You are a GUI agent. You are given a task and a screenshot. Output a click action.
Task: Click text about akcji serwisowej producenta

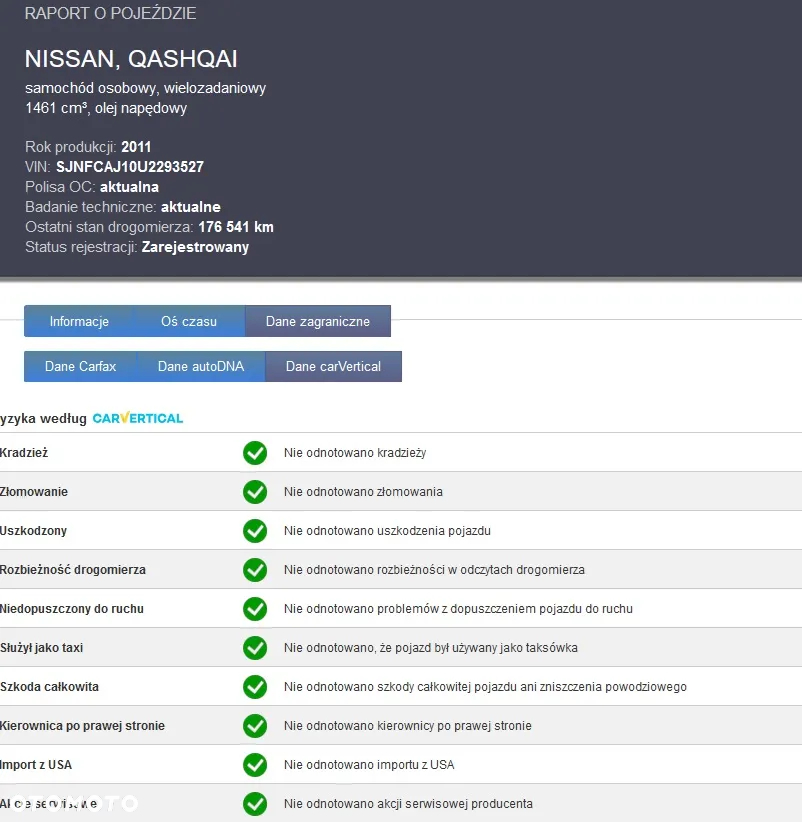[x=408, y=804]
